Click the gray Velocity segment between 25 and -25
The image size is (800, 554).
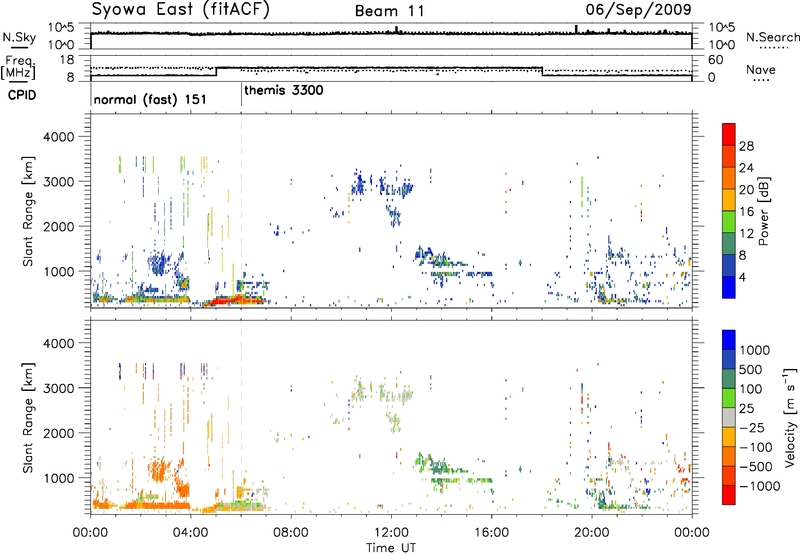pos(729,417)
